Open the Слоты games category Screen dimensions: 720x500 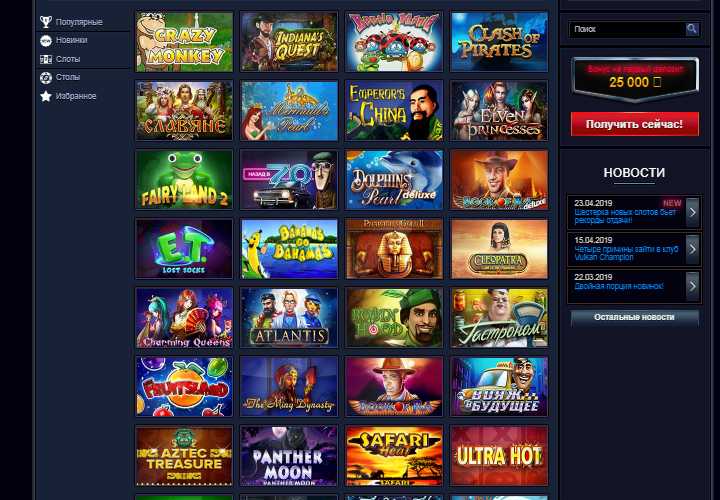[68, 59]
